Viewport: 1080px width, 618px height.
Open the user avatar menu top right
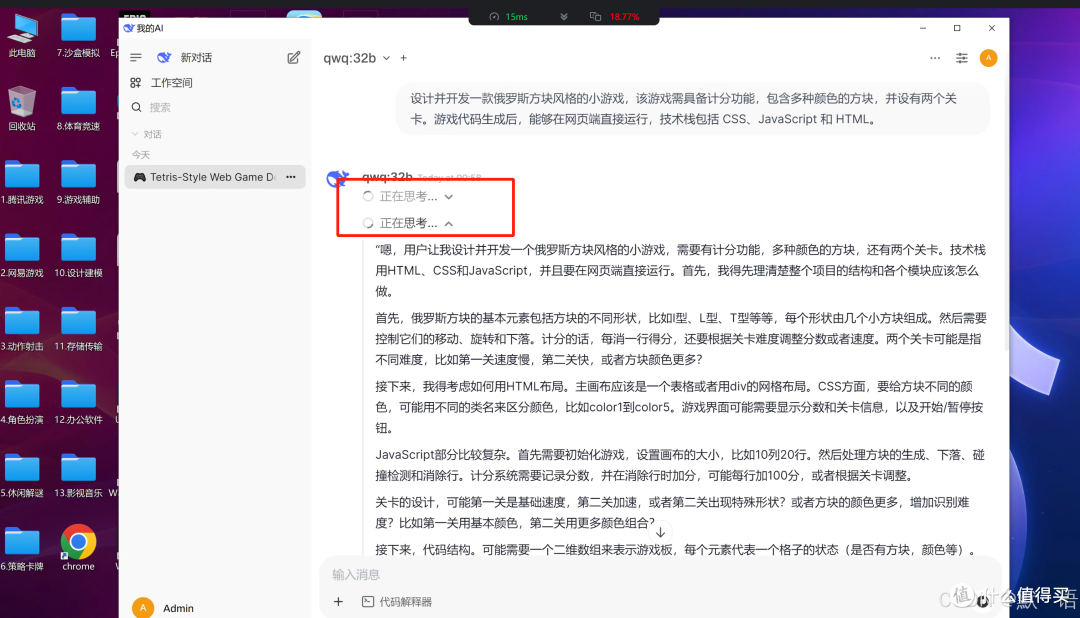pyautogui.click(x=988, y=58)
